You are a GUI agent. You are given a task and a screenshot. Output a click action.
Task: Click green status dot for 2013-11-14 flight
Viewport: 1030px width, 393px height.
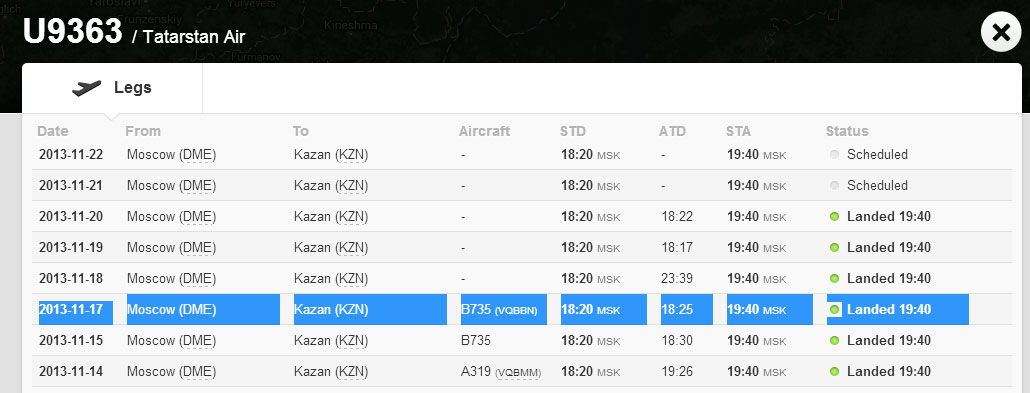(834, 372)
